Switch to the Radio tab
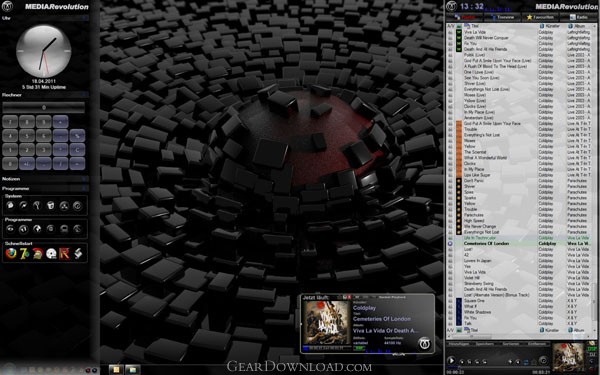The image size is (600, 375). click(579, 17)
